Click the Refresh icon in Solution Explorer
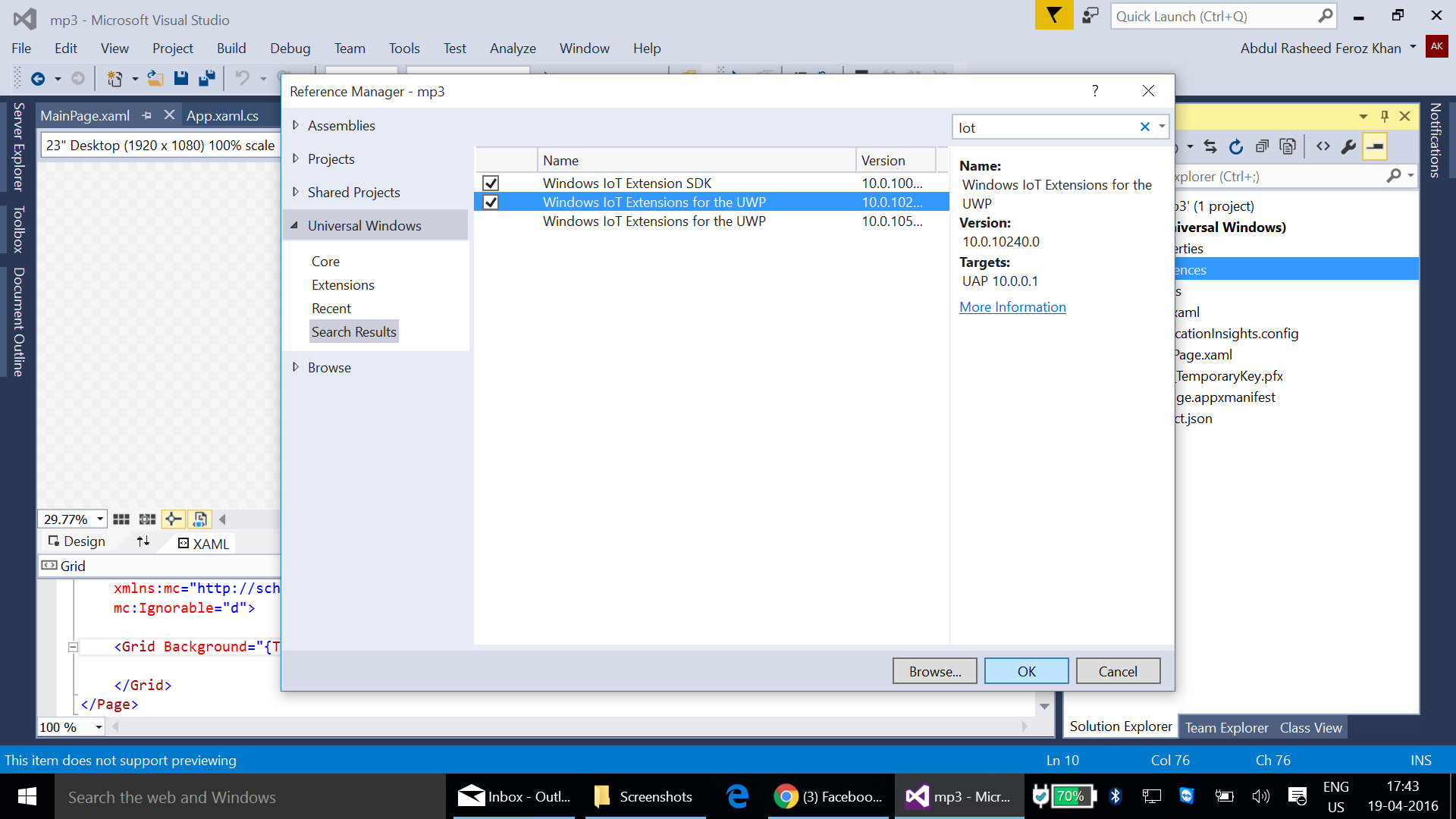1456x819 pixels. click(x=1236, y=146)
